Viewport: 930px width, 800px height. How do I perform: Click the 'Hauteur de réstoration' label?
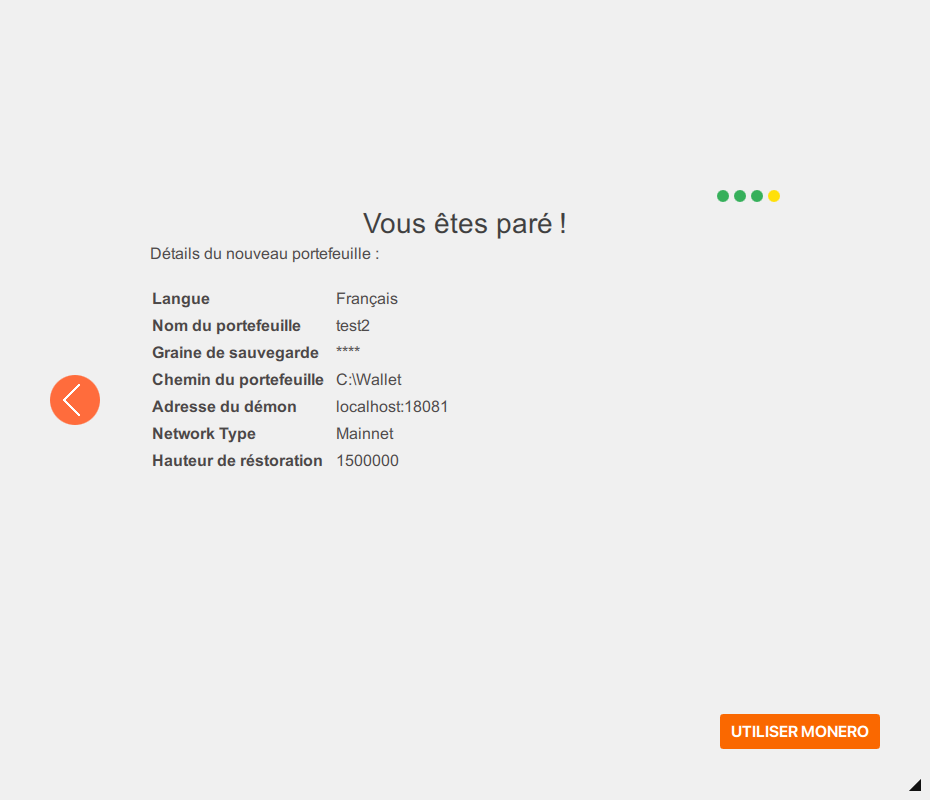pyautogui.click(x=237, y=460)
